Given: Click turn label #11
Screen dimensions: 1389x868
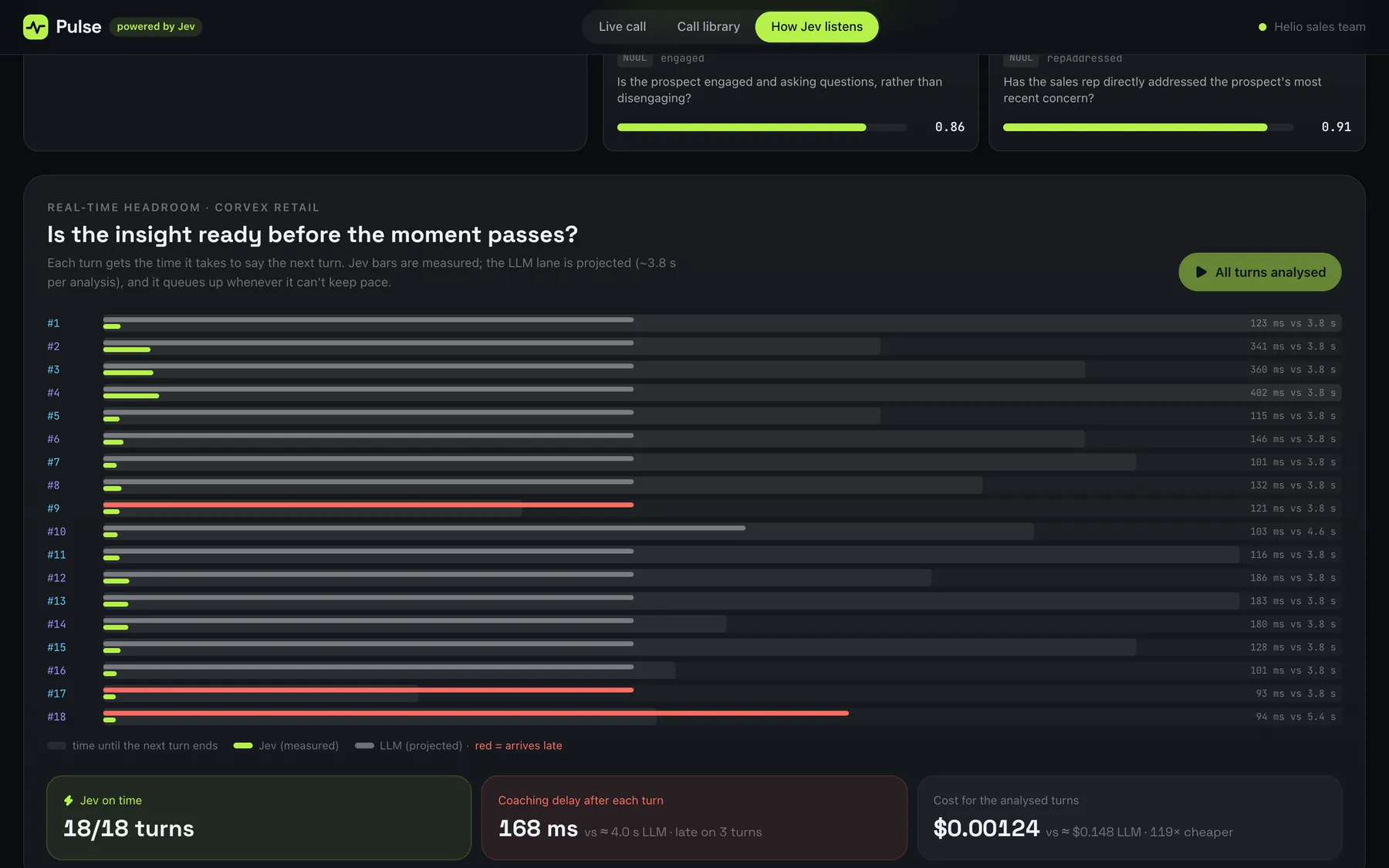Looking at the screenshot, I should (56, 555).
